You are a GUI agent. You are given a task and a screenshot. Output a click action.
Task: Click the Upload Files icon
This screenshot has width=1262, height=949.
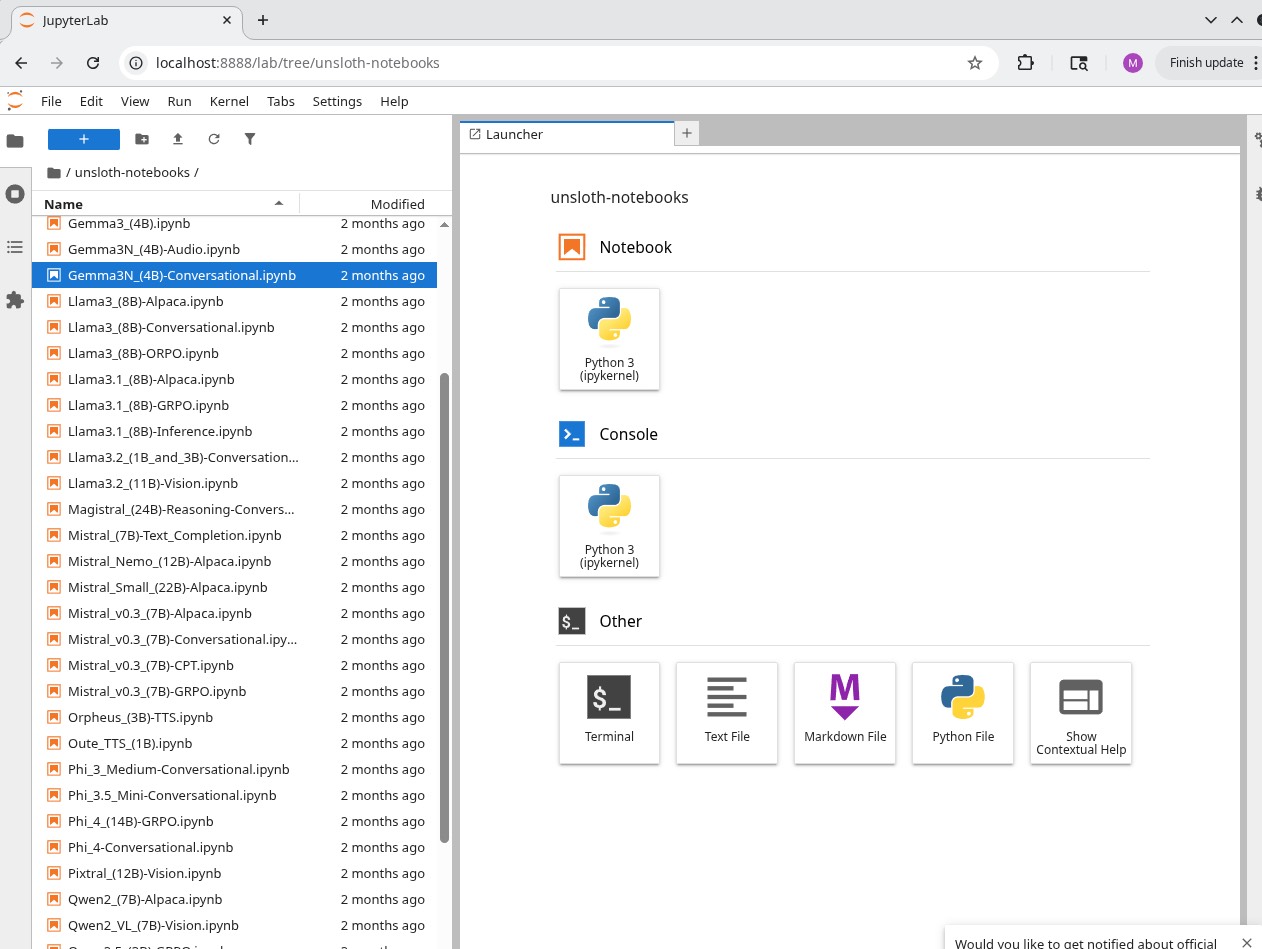click(178, 139)
